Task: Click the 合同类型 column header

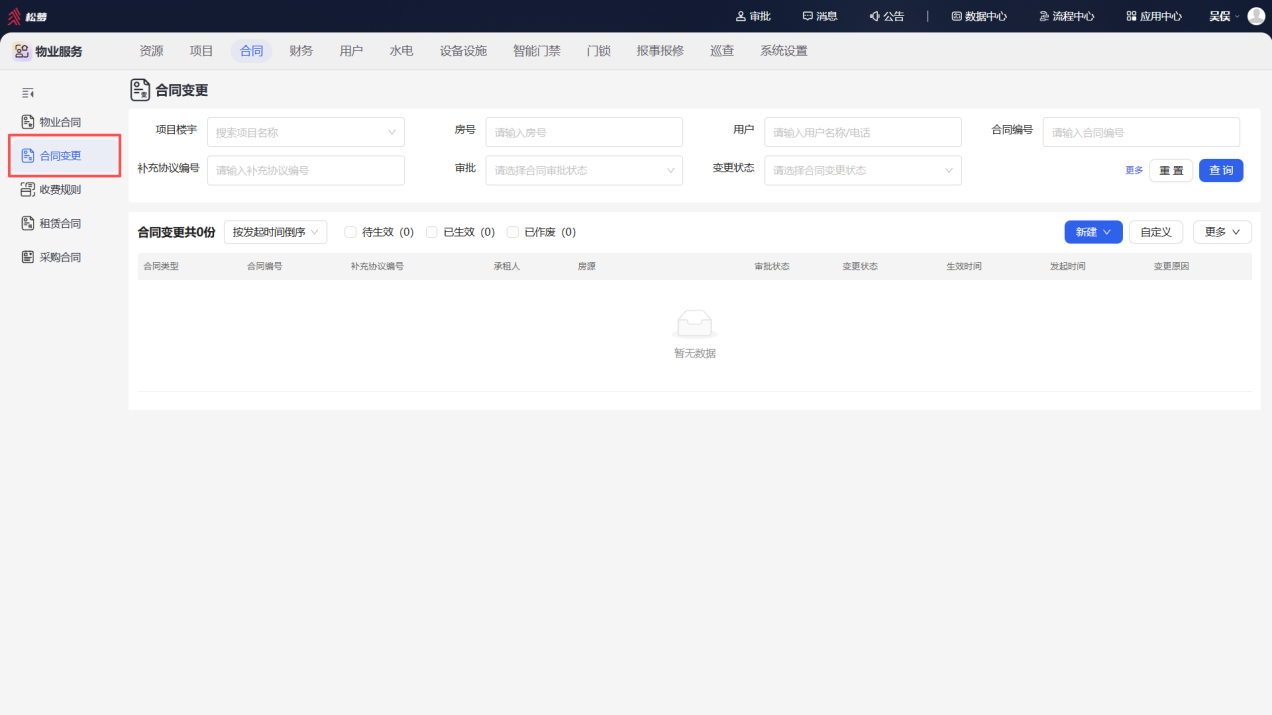Action: 161,267
